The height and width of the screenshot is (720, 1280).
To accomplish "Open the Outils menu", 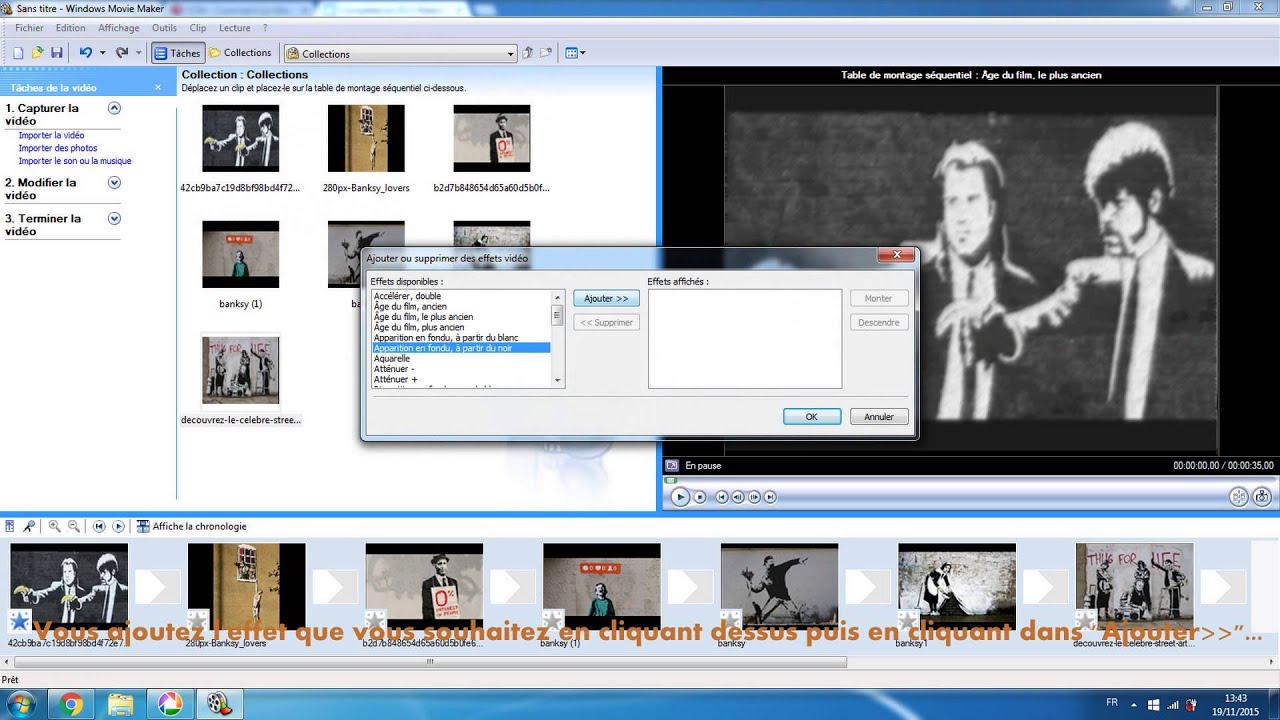I will pos(164,28).
